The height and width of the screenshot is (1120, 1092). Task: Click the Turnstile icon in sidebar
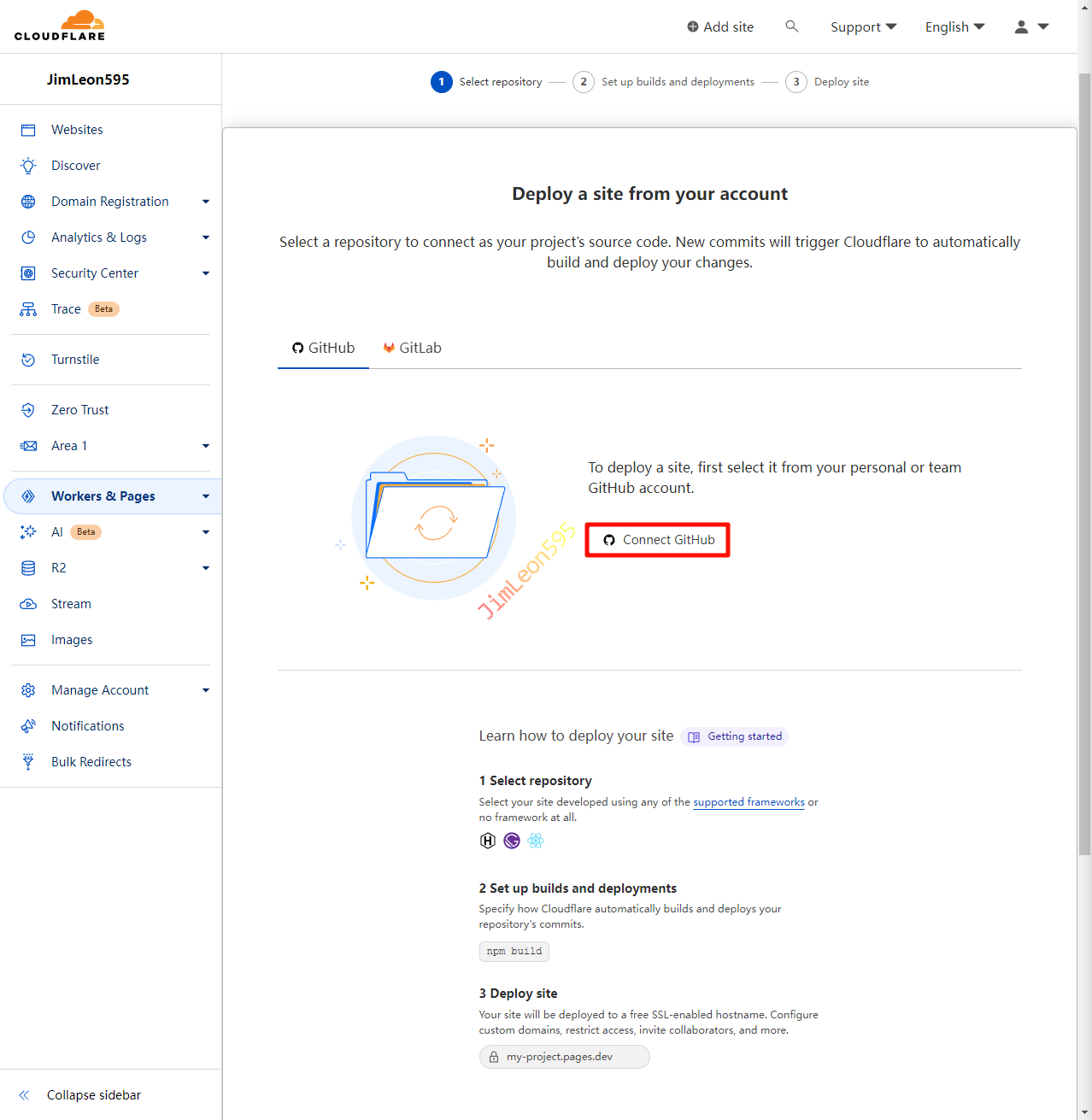pos(28,360)
